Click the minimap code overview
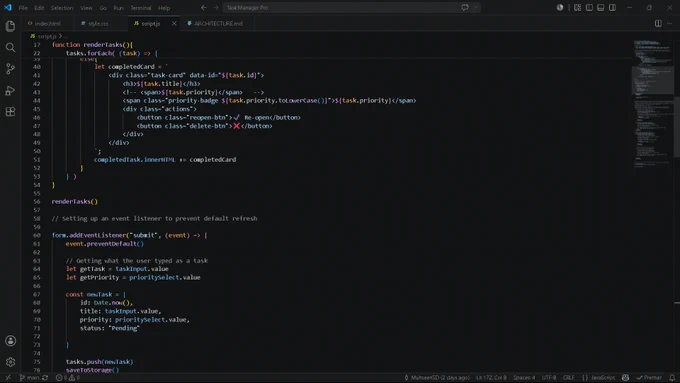 [x=653, y=104]
